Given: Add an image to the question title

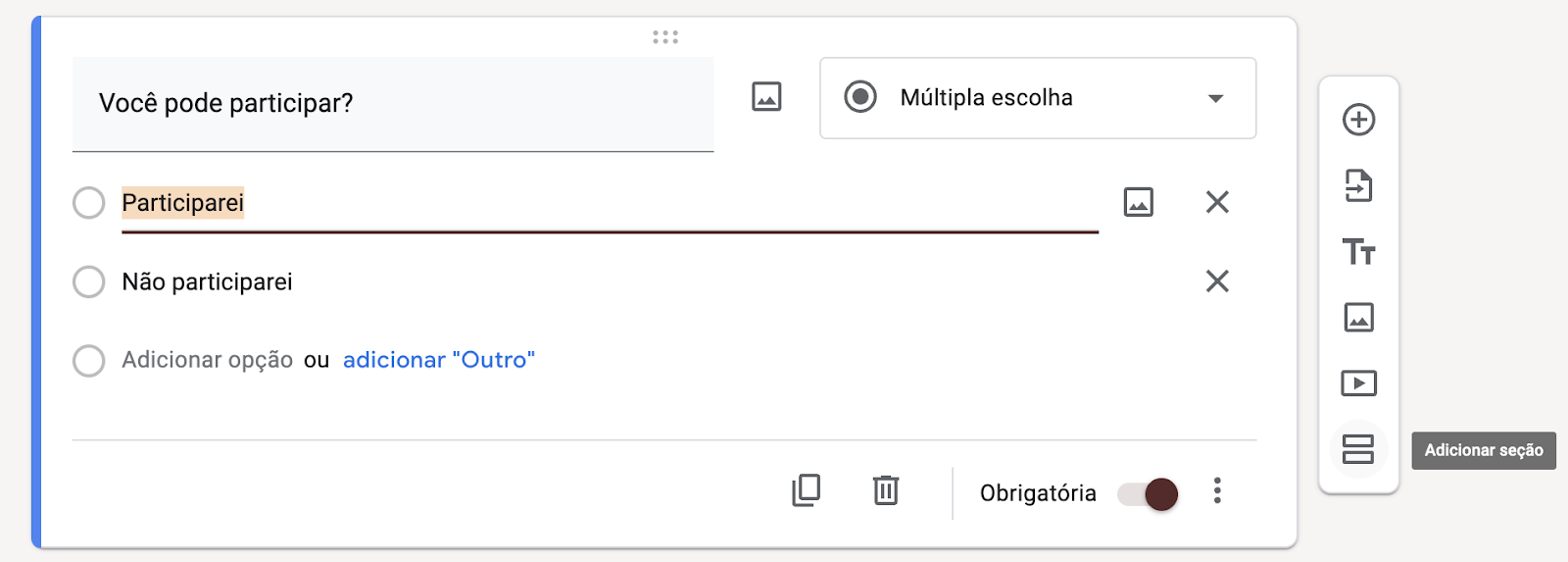Looking at the screenshot, I should 766,97.
